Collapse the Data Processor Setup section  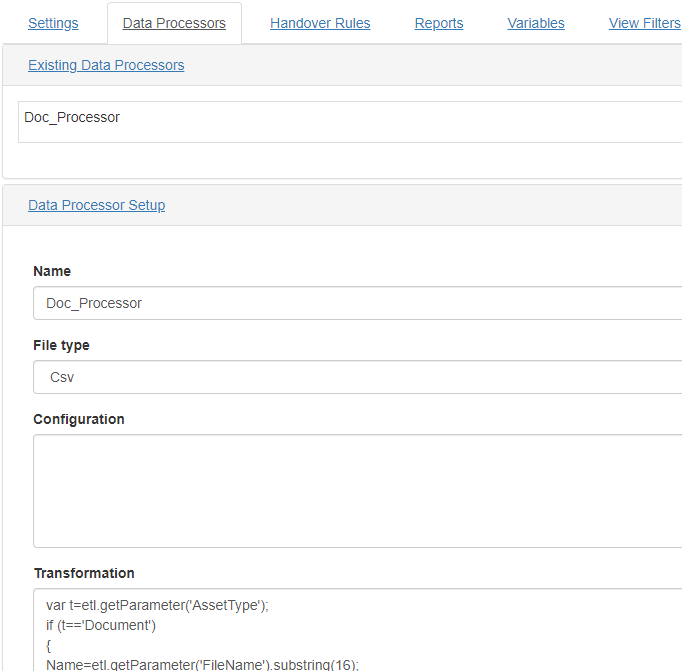(x=96, y=205)
